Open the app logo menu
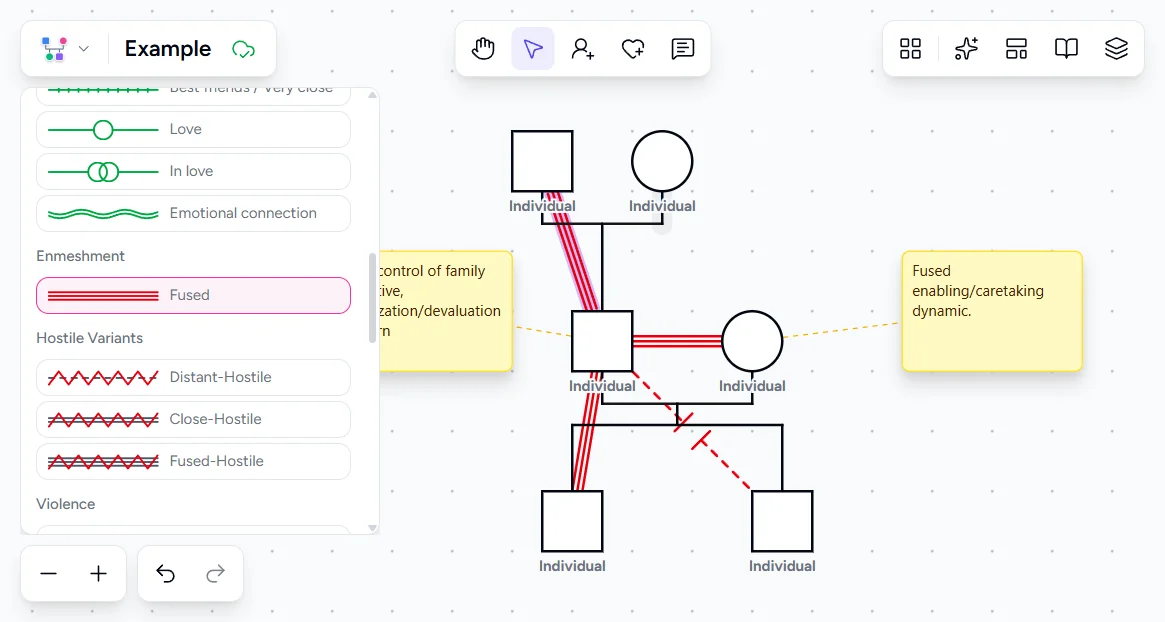The height and width of the screenshot is (622, 1165). (53, 49)
